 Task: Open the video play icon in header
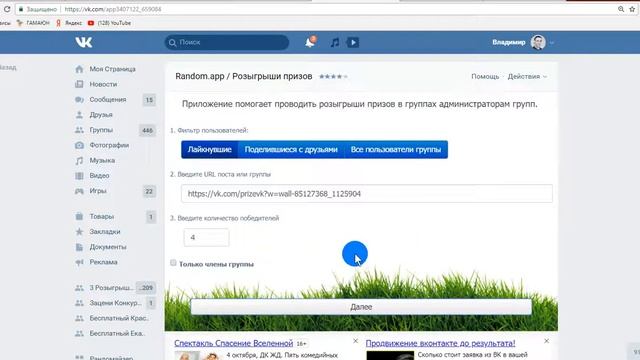click(353, 42)
